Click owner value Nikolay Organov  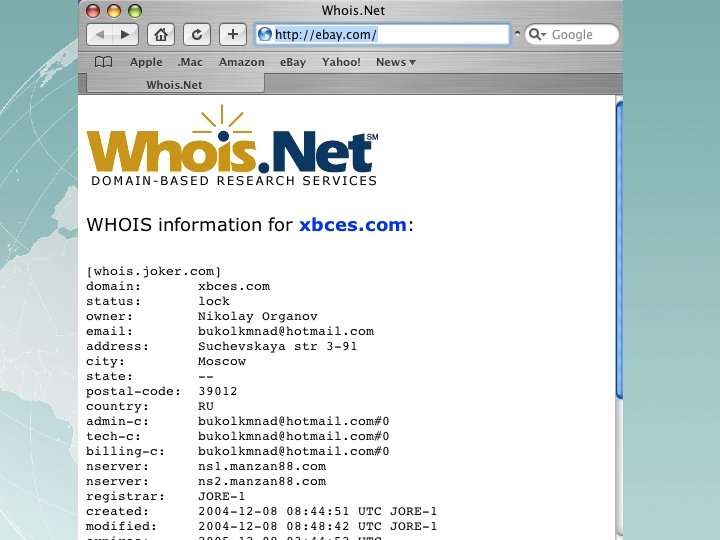pos(258,316)
